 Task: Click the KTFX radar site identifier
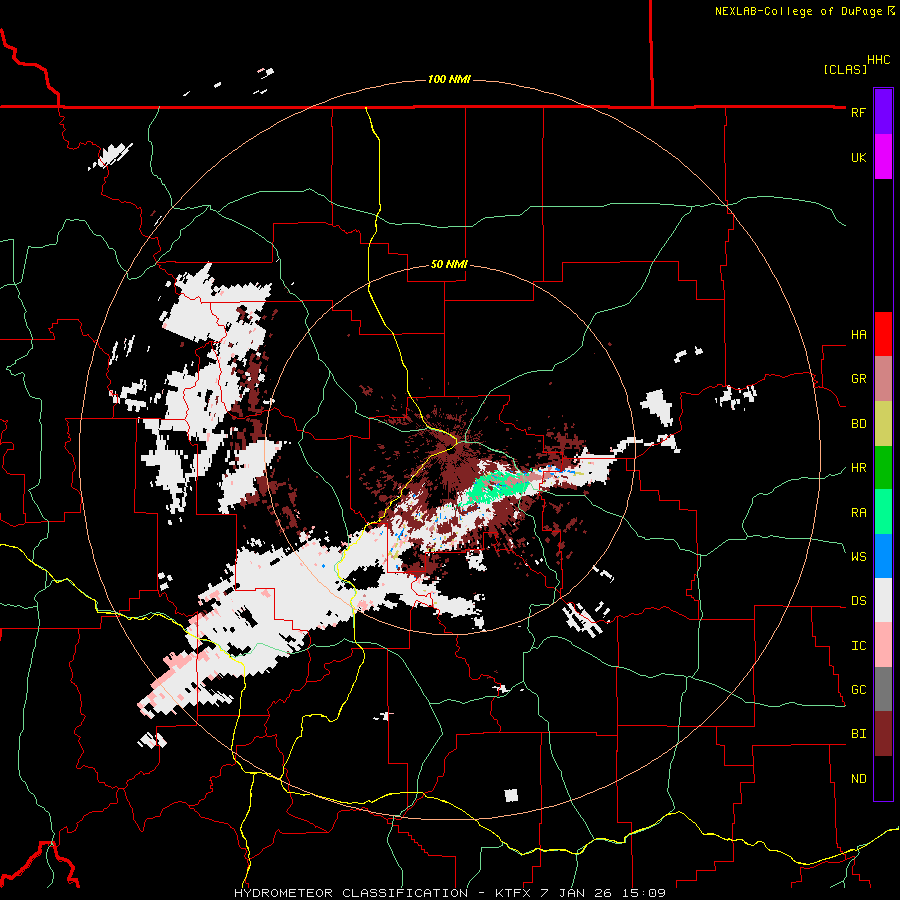(514, 893)
